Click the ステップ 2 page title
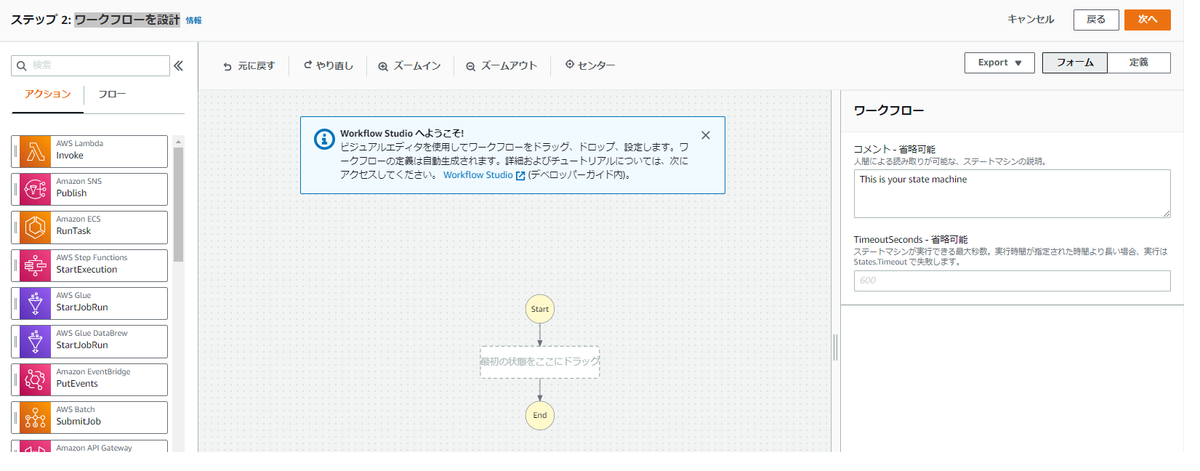The width and height of the screenshot is (1200, 471). 95,19
